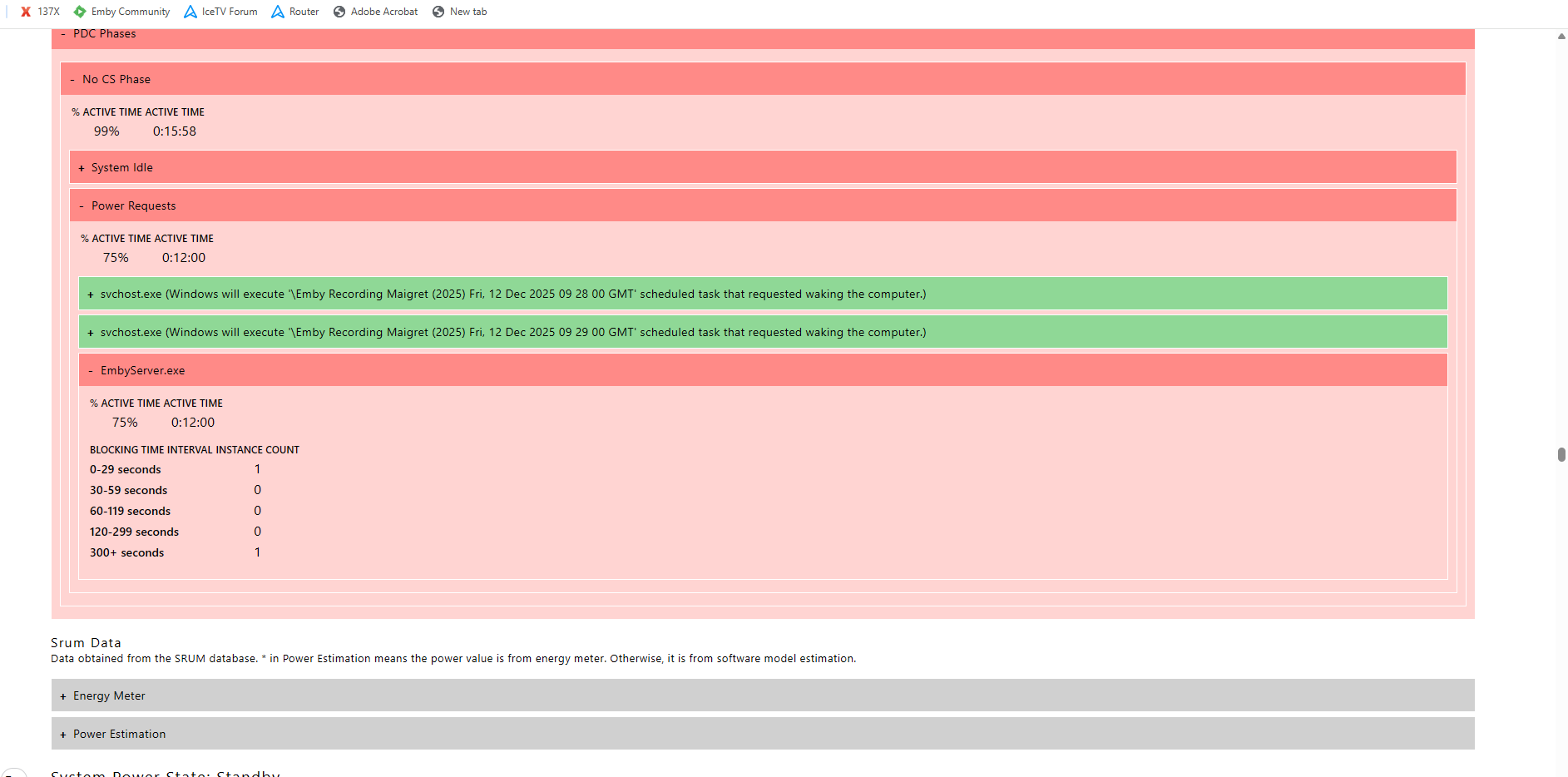Open the New tab bookmark globe icon
The height and width of the screenshot is (777, 1568).
(x=438, y=12)
